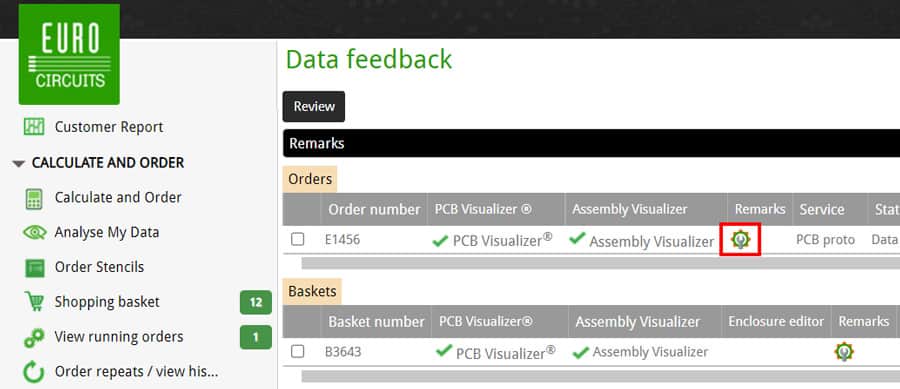Open Order repeats / view history item
This screenshot has height=389, width=900.
[x=137, y=372]
